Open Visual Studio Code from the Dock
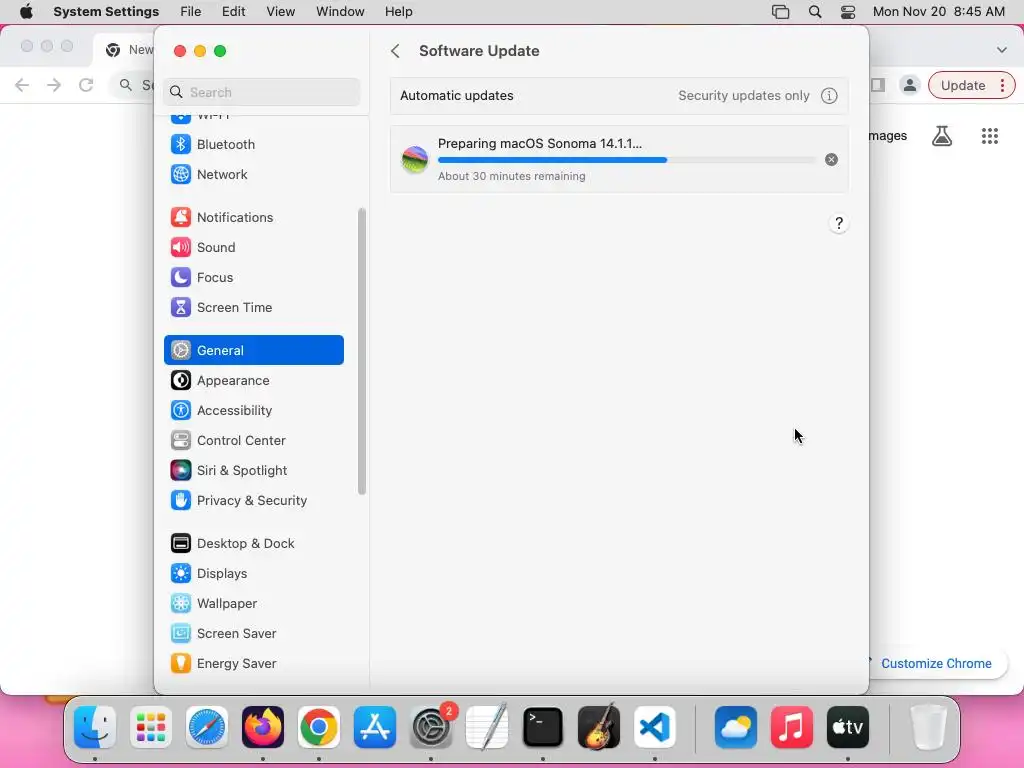1024x768 pixels. coord(655,727)
